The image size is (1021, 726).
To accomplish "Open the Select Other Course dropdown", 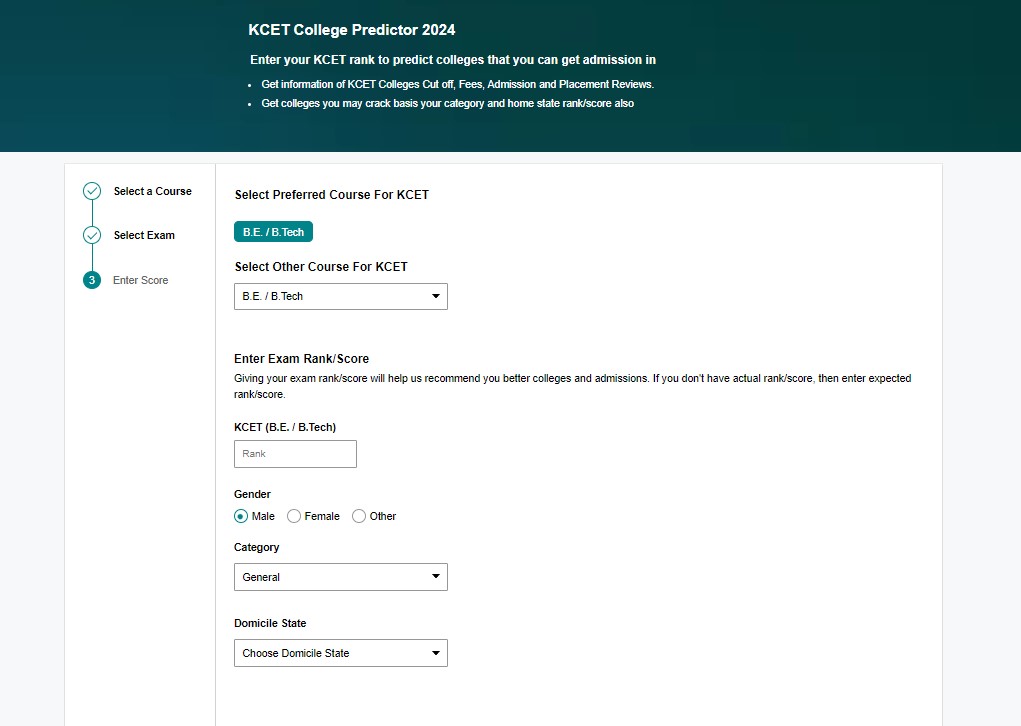I will (x=340, y=296).
